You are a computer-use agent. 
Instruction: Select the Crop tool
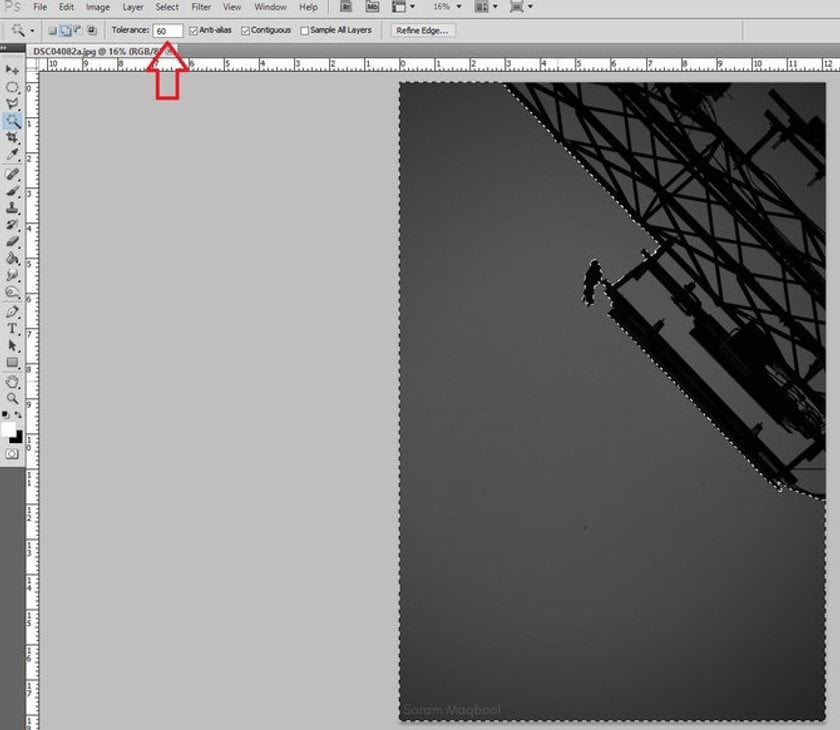click(12, 138)
